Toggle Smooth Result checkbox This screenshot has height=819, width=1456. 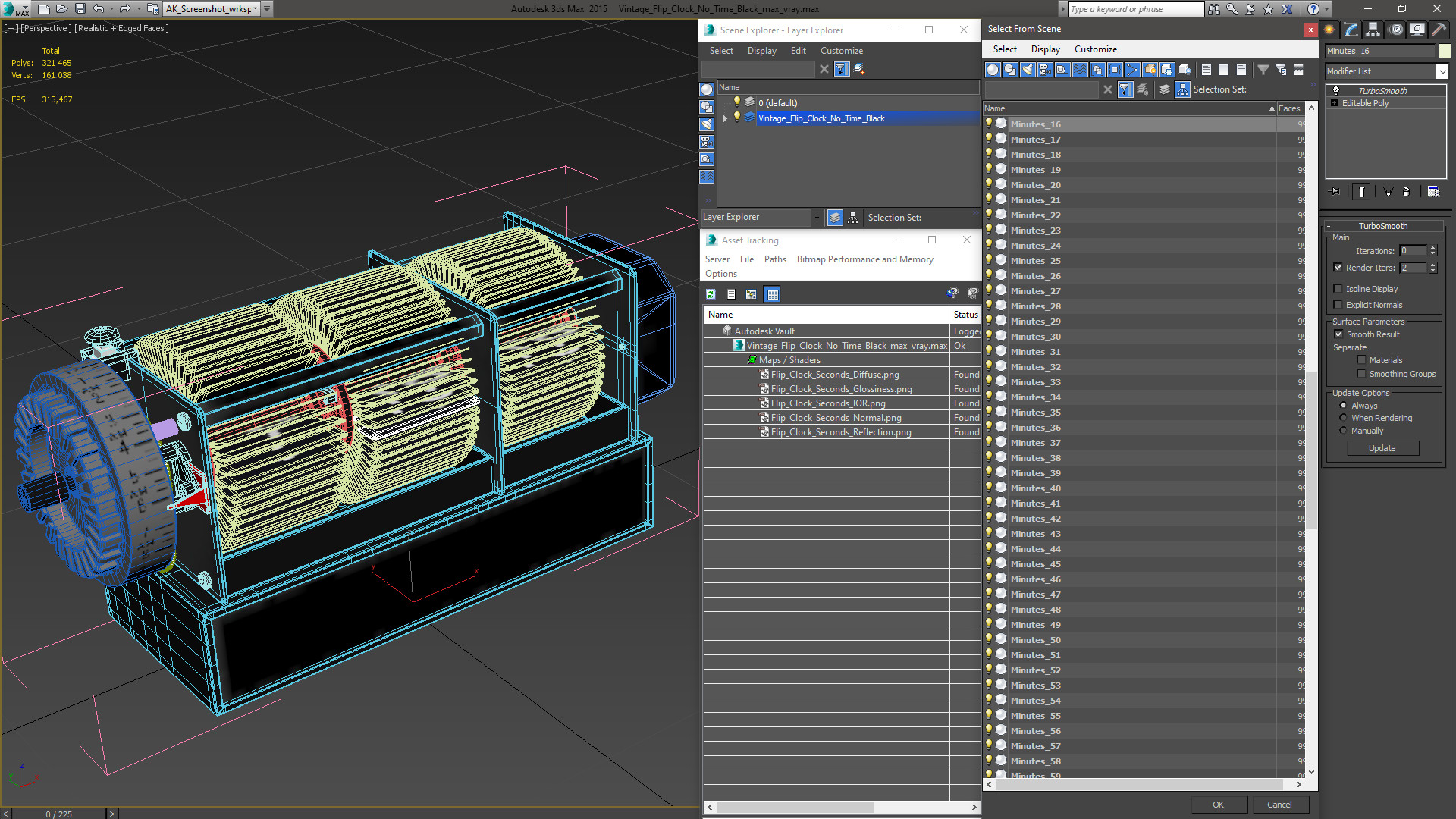pos(1338,334)
